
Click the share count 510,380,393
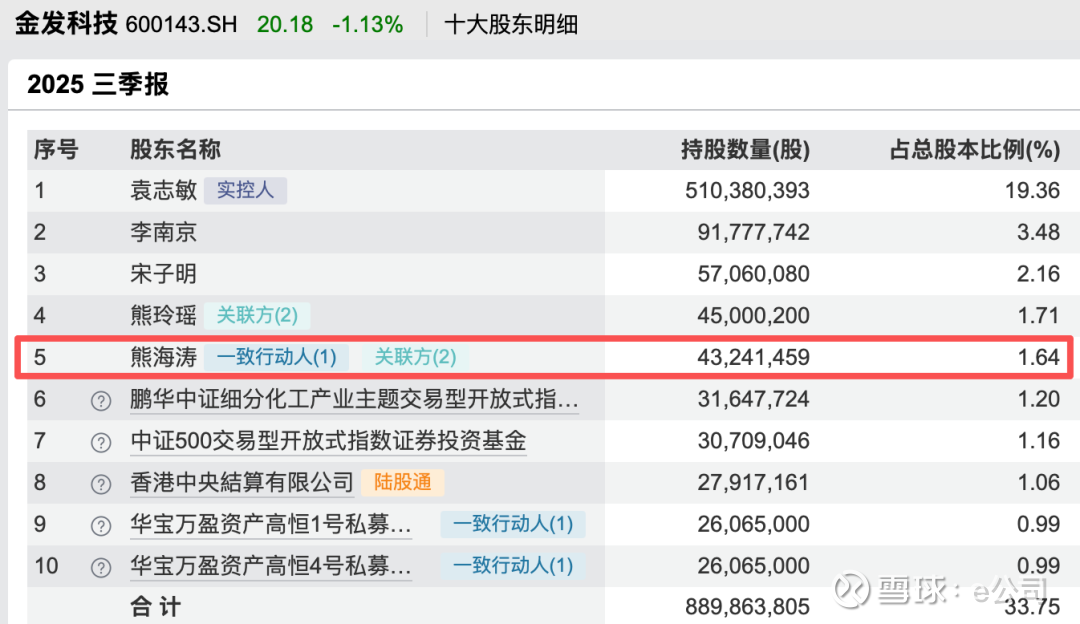coord(747,191)
